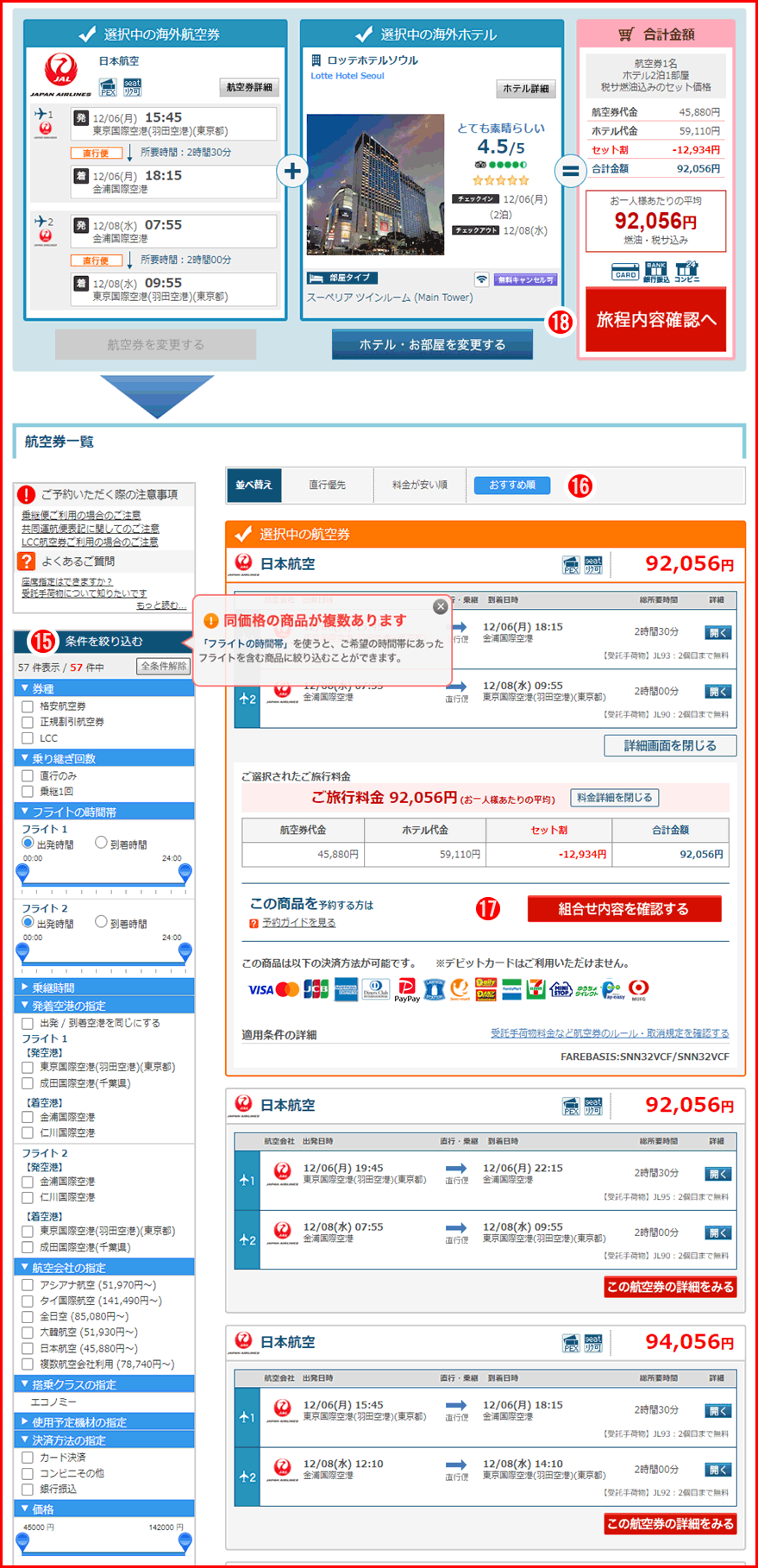The height and width of the screenshot is (1568, 758).
Task: Open the 予約ガイドを見る link
Action: click(x=298, y=922)
